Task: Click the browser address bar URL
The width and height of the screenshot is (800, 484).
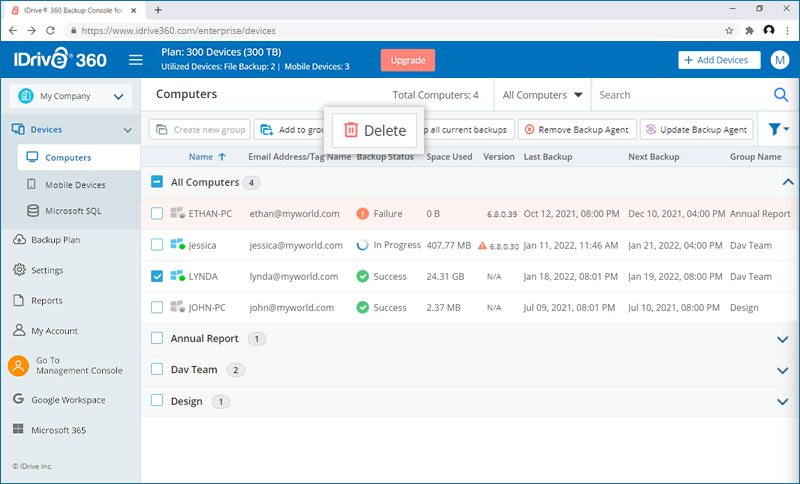Action: [x=179, y=31]
